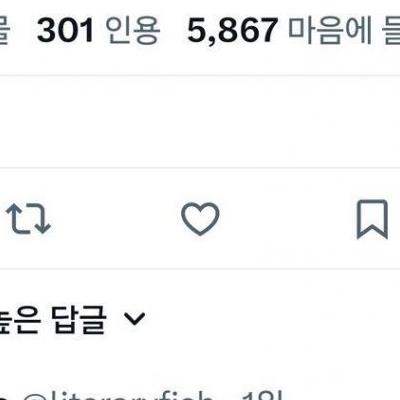Tap the retweet icon in the action row
400x400 pixels.
28,218
